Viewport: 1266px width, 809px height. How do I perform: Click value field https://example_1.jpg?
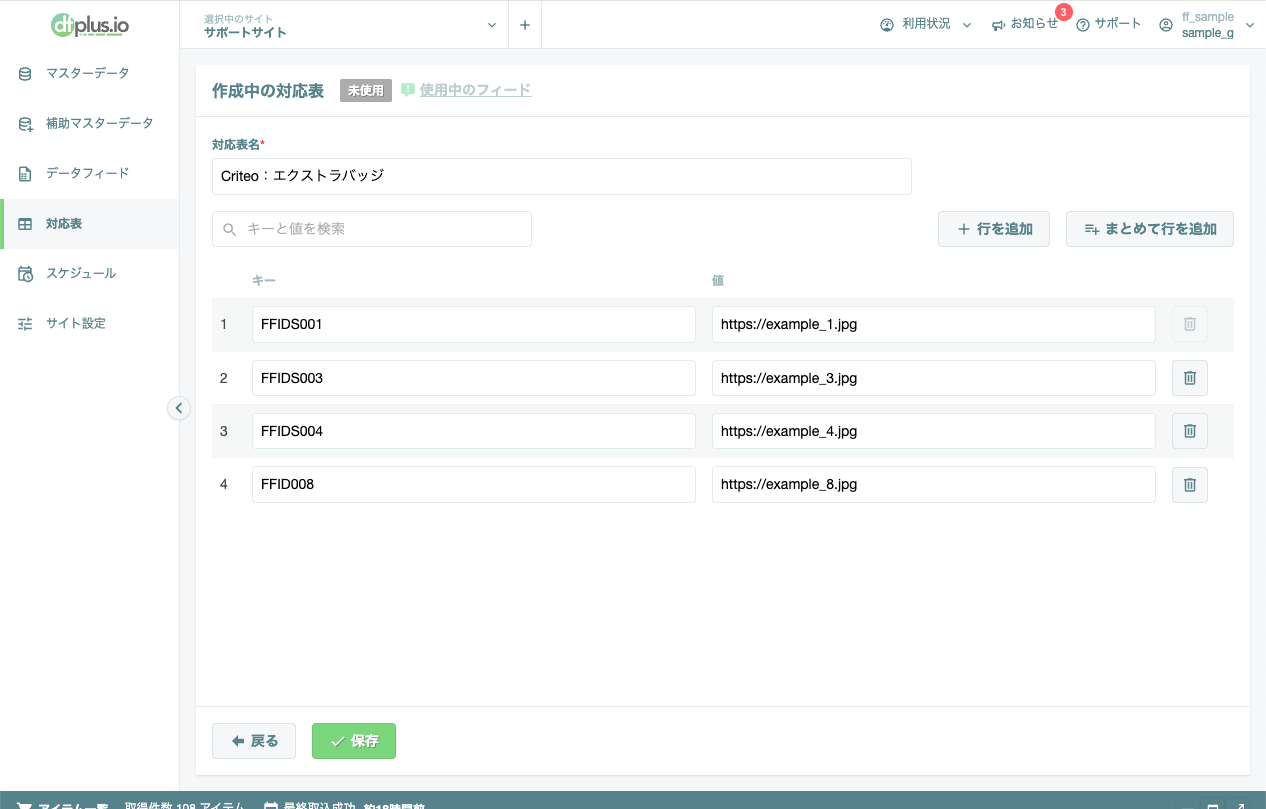934,324
